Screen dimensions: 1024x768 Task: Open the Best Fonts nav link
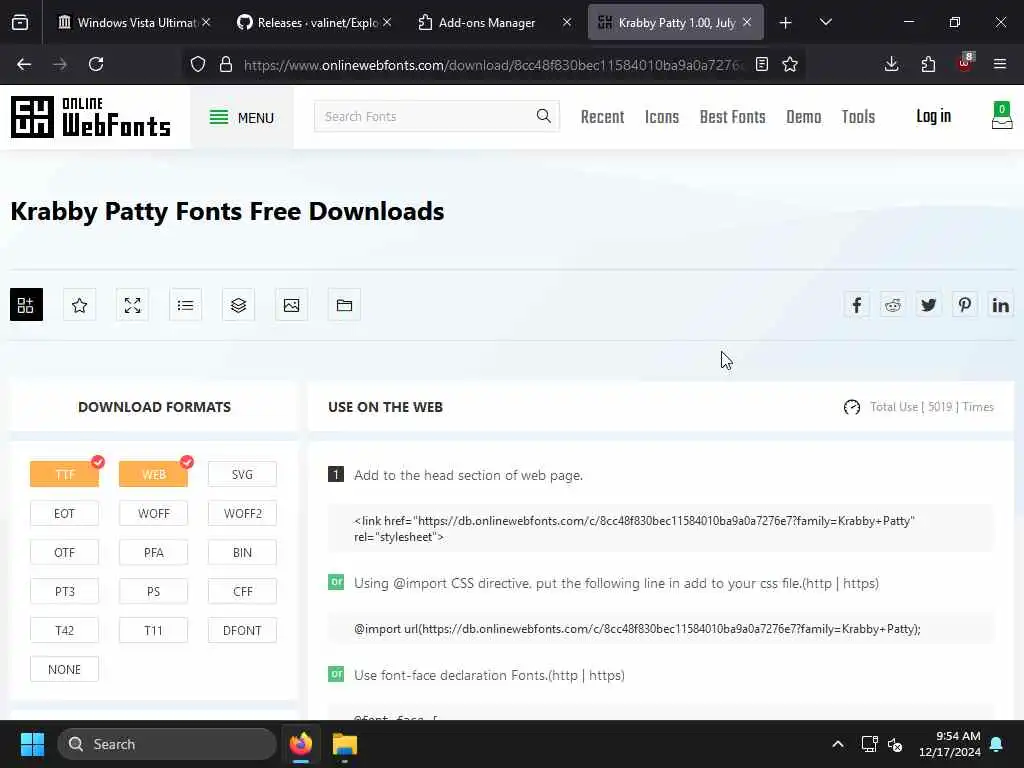coord(732,117)
